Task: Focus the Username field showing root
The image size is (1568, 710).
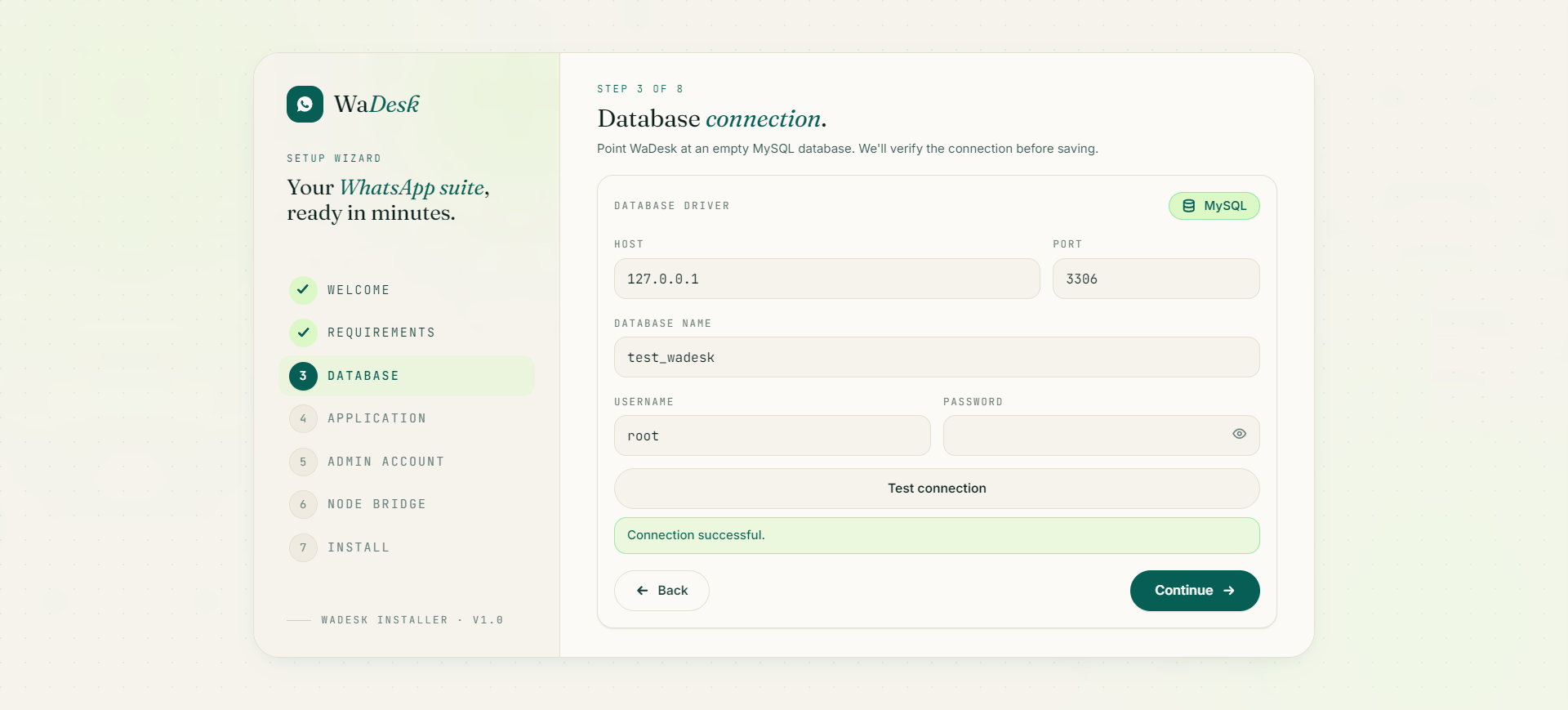Action: 773,435
